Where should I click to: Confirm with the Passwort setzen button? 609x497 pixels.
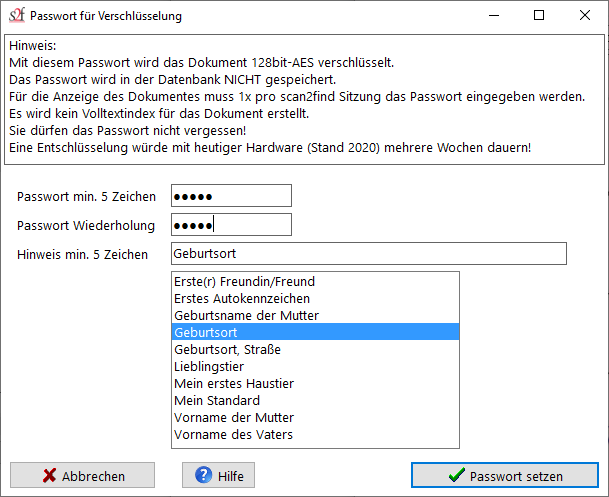click(x=505, y=475)
